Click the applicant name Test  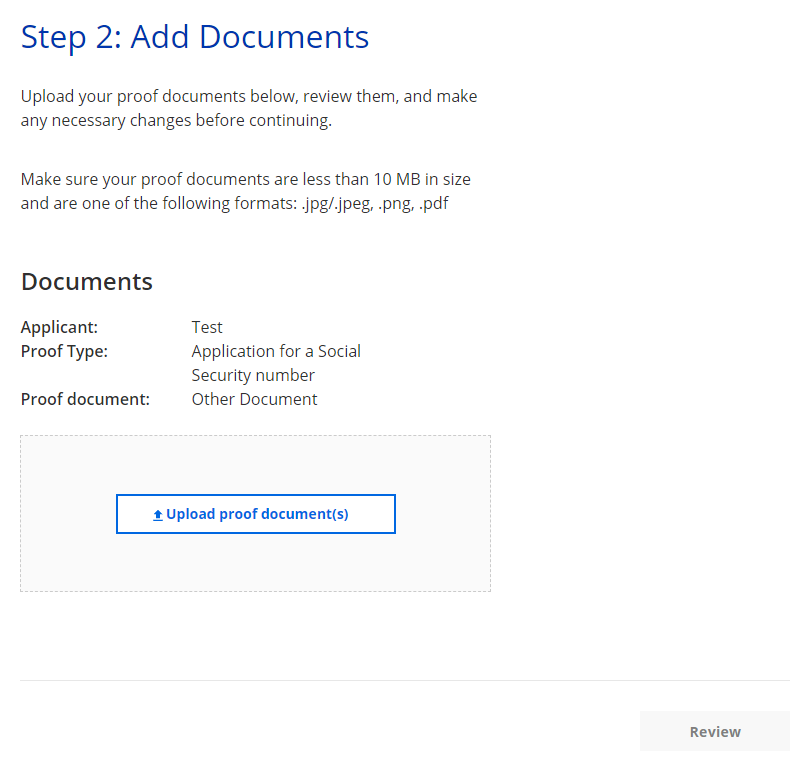(x=207, y=327)
